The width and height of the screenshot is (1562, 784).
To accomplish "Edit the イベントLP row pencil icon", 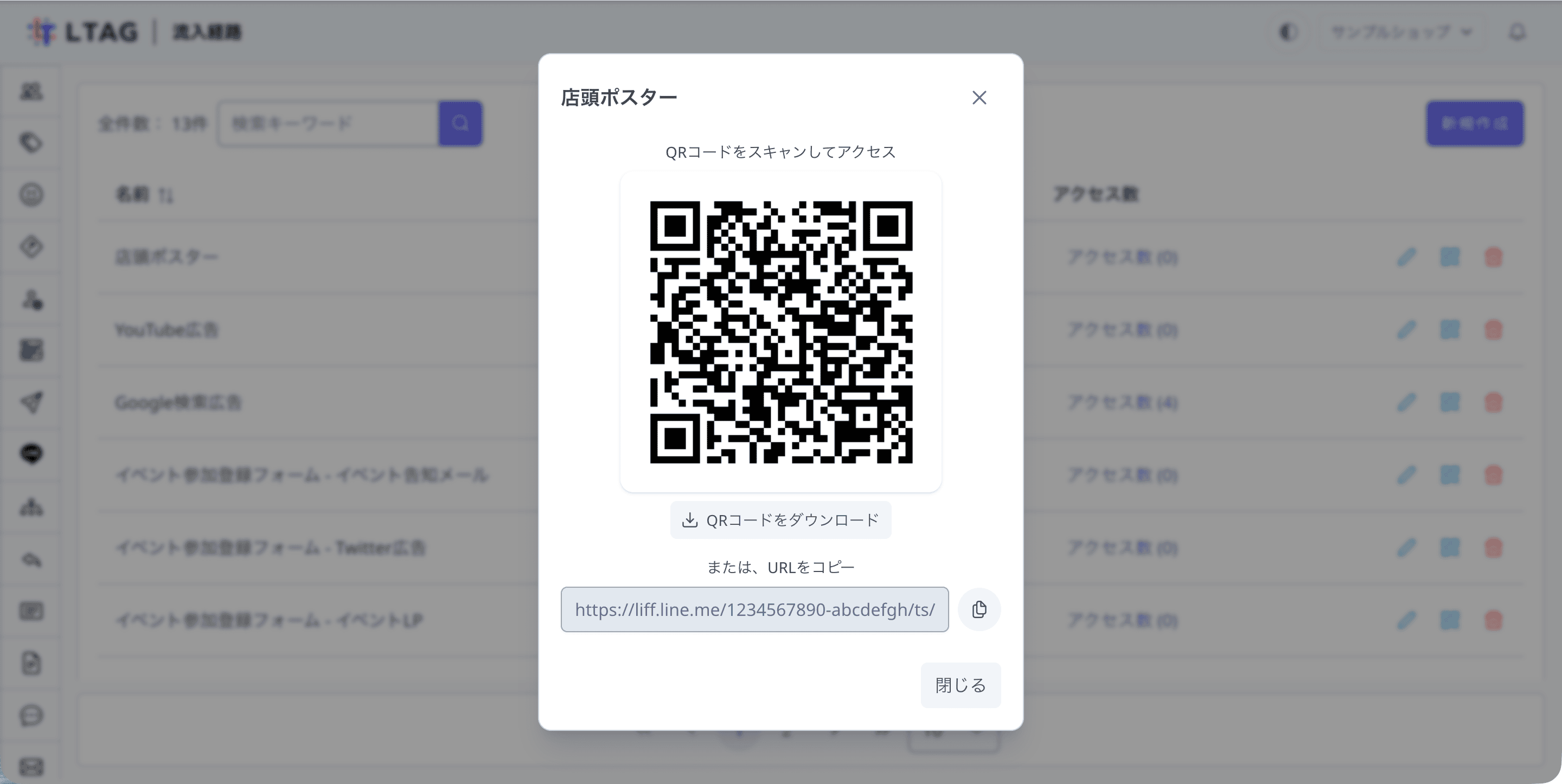I will pyautogui.click(x=1407, y=620).
